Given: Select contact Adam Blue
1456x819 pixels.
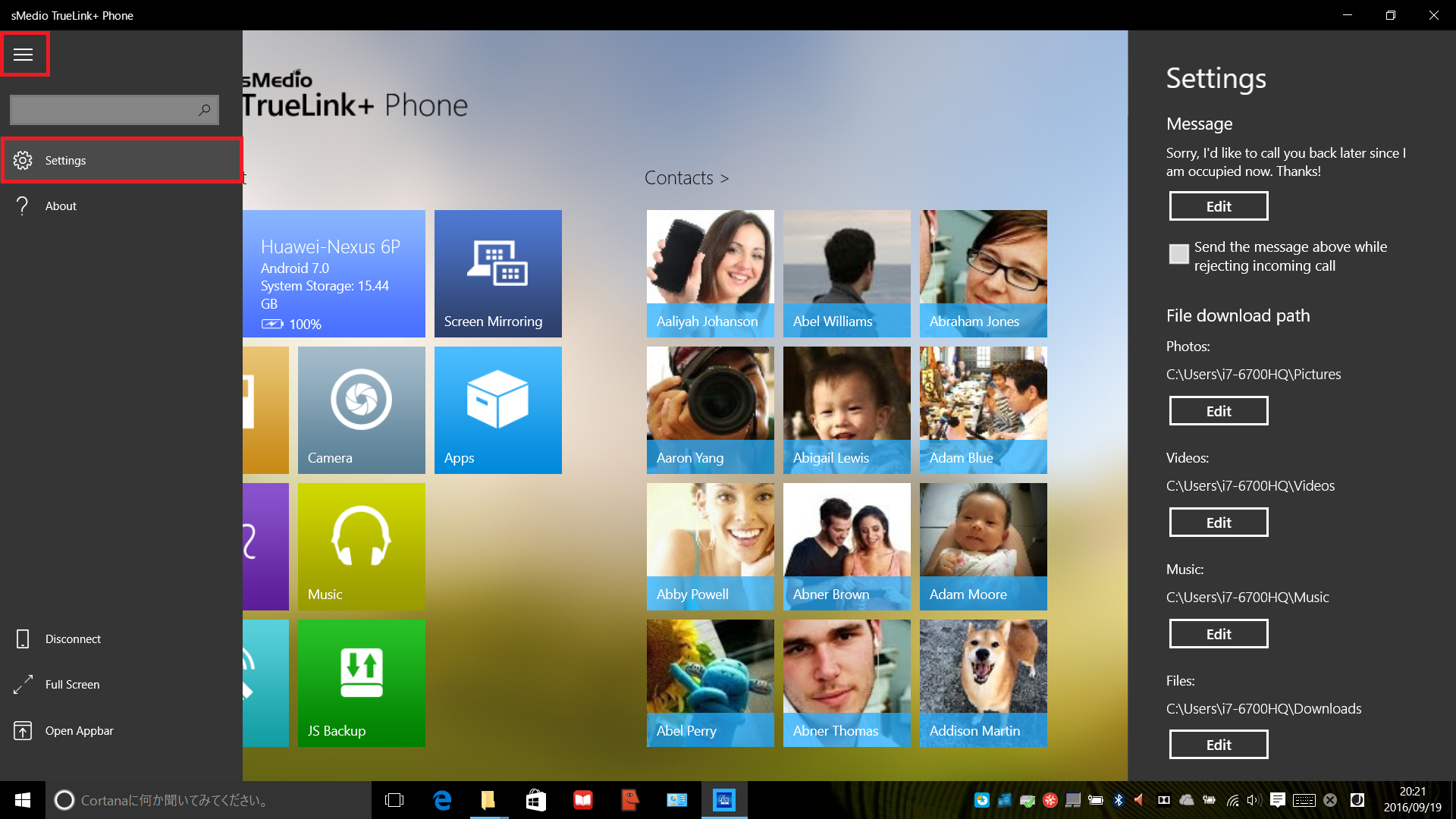Looking at the screenshot, I should click(x=984, y=410).
